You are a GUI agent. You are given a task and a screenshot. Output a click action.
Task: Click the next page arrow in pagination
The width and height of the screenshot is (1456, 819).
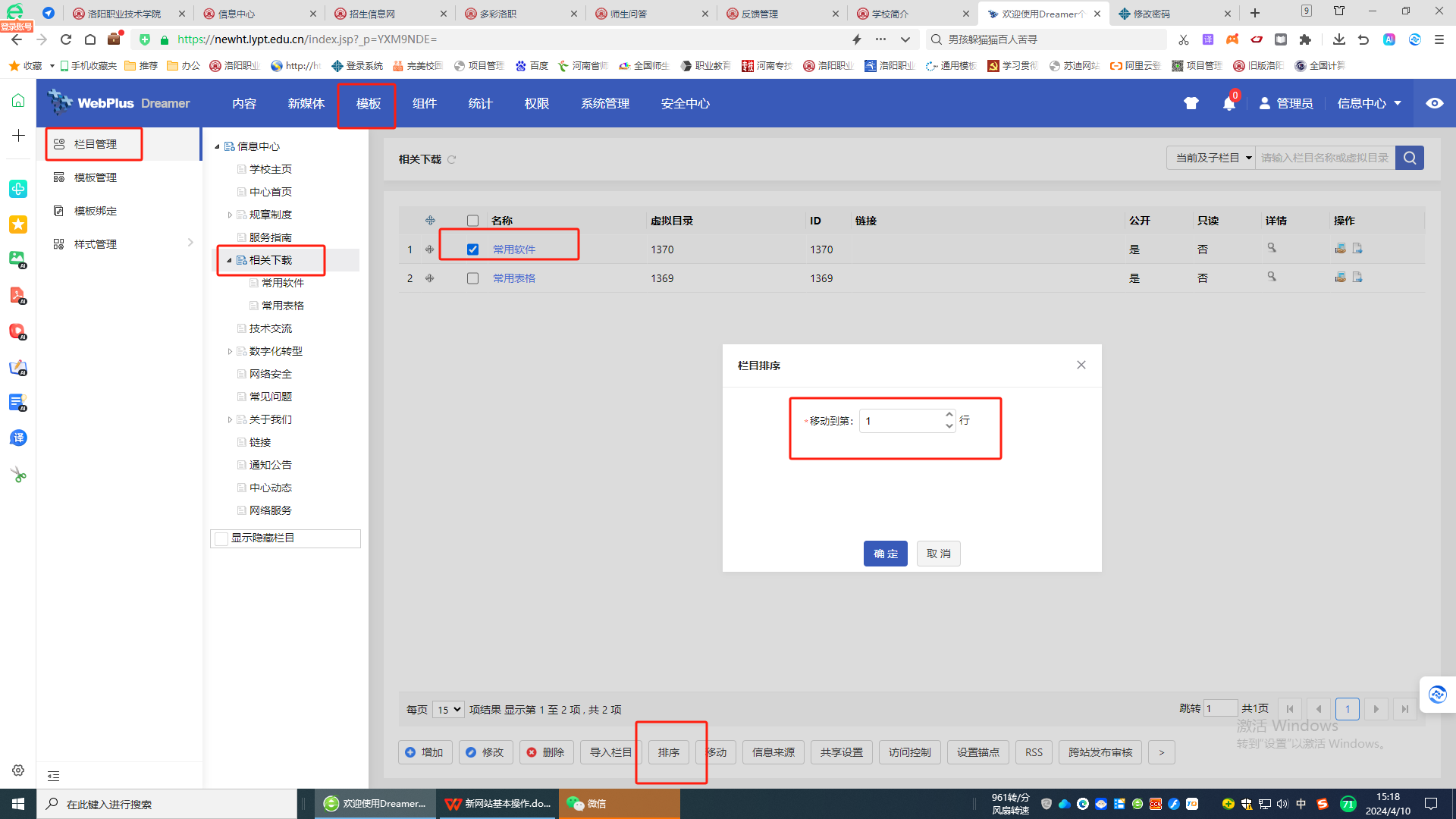pos(1376,709)
